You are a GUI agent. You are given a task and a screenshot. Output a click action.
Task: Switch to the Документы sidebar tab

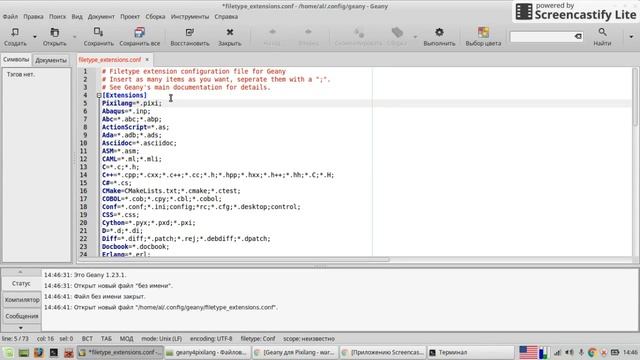[51, 60]
